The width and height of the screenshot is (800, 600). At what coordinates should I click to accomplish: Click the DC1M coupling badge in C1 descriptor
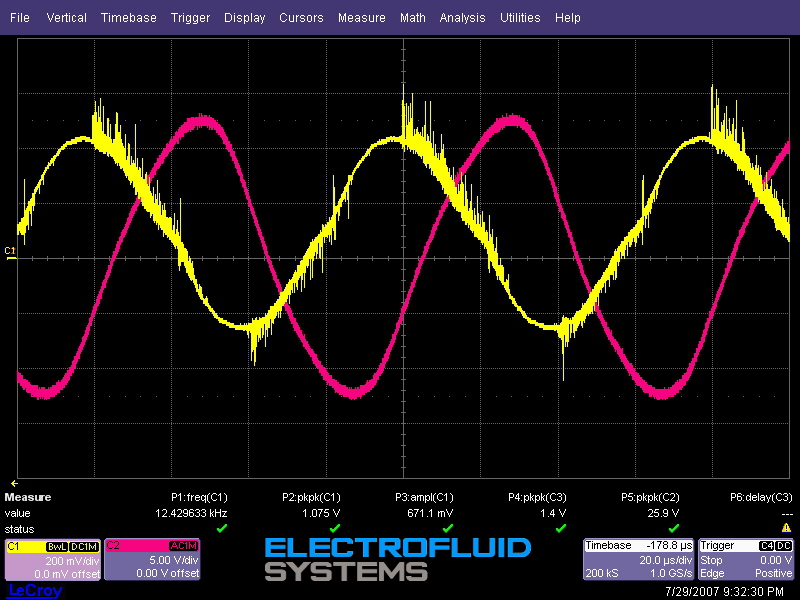(84, 546)
